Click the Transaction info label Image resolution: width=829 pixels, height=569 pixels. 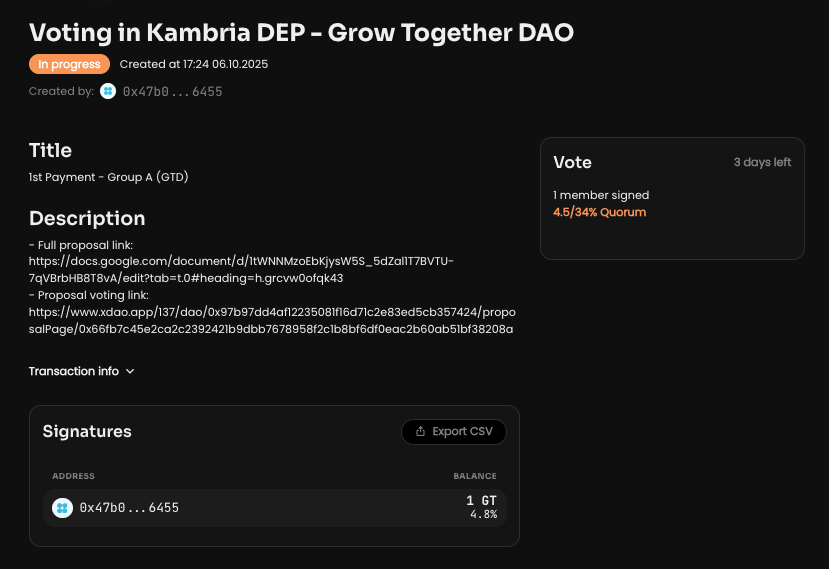click(x=73, y=371)
